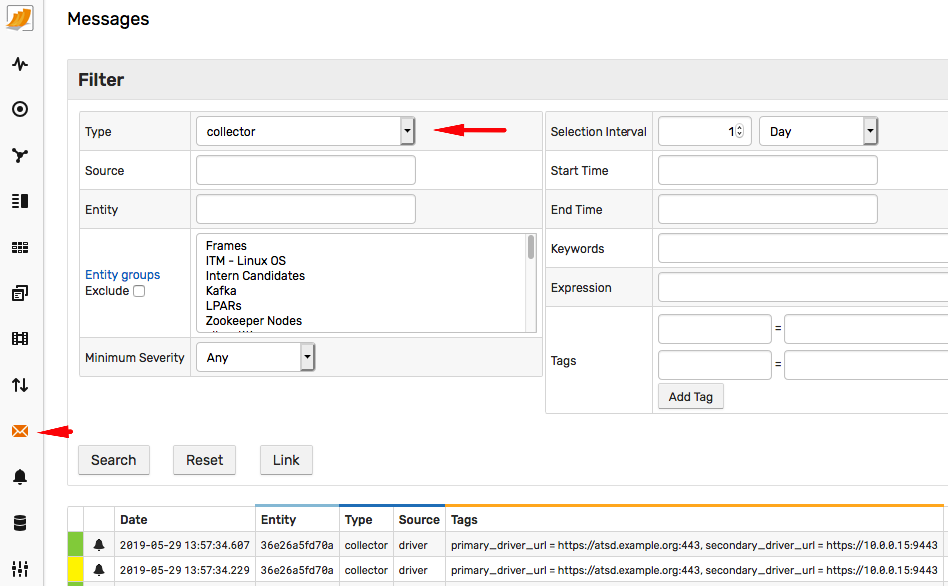Image resolution: width=948 pixels, height=586 pixels.
Task: Open the ATSD logo home icon
Action: [x=19, y=18]
